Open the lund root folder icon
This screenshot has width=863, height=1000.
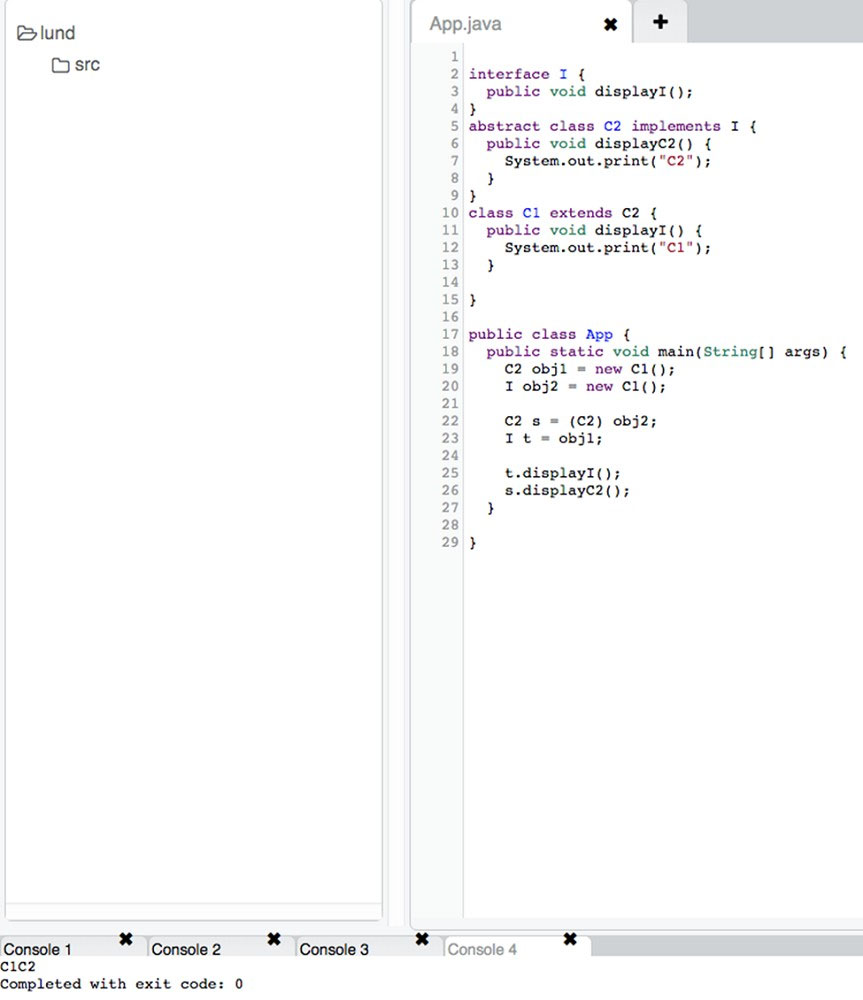pos(26,33)
